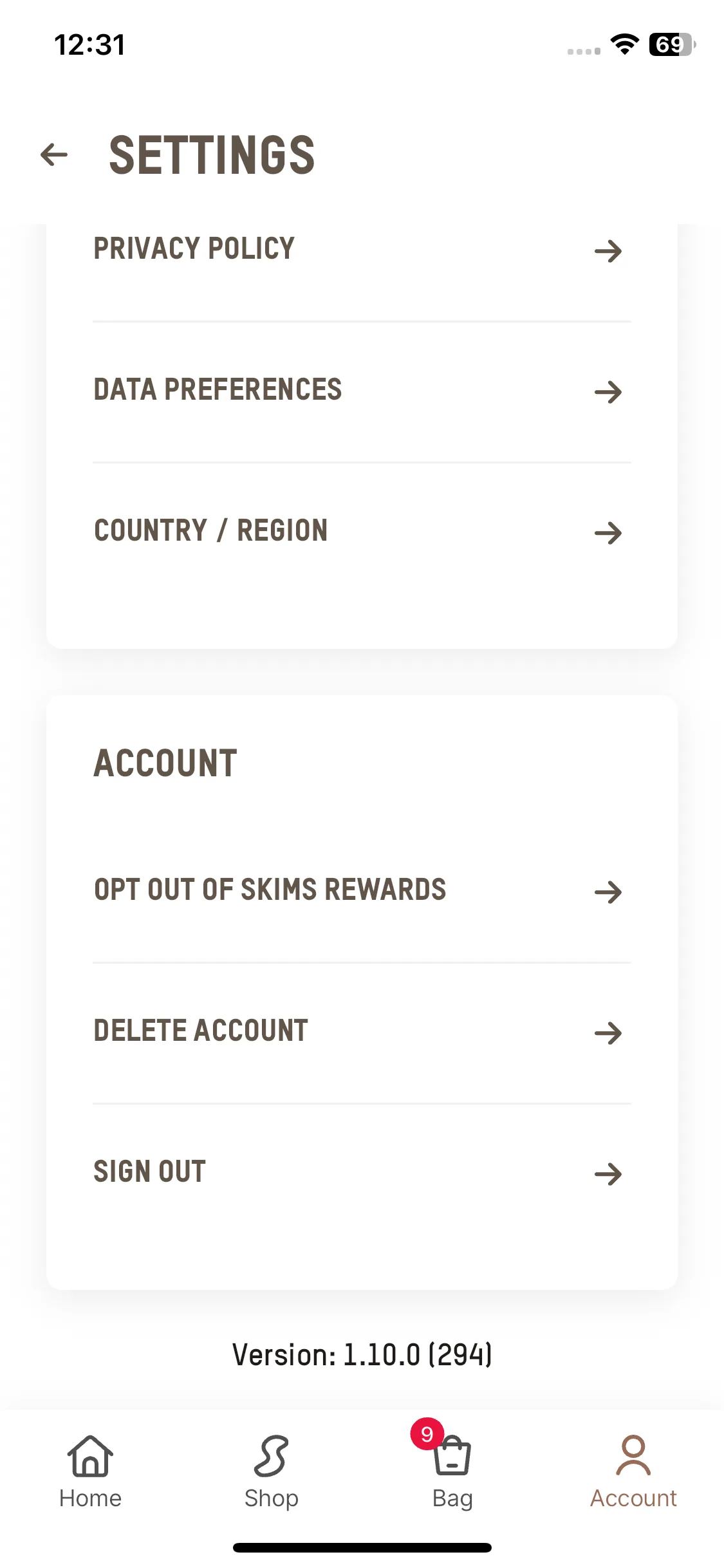
Task: Open the Delete Account arrow
Action: pos(608,1033)
